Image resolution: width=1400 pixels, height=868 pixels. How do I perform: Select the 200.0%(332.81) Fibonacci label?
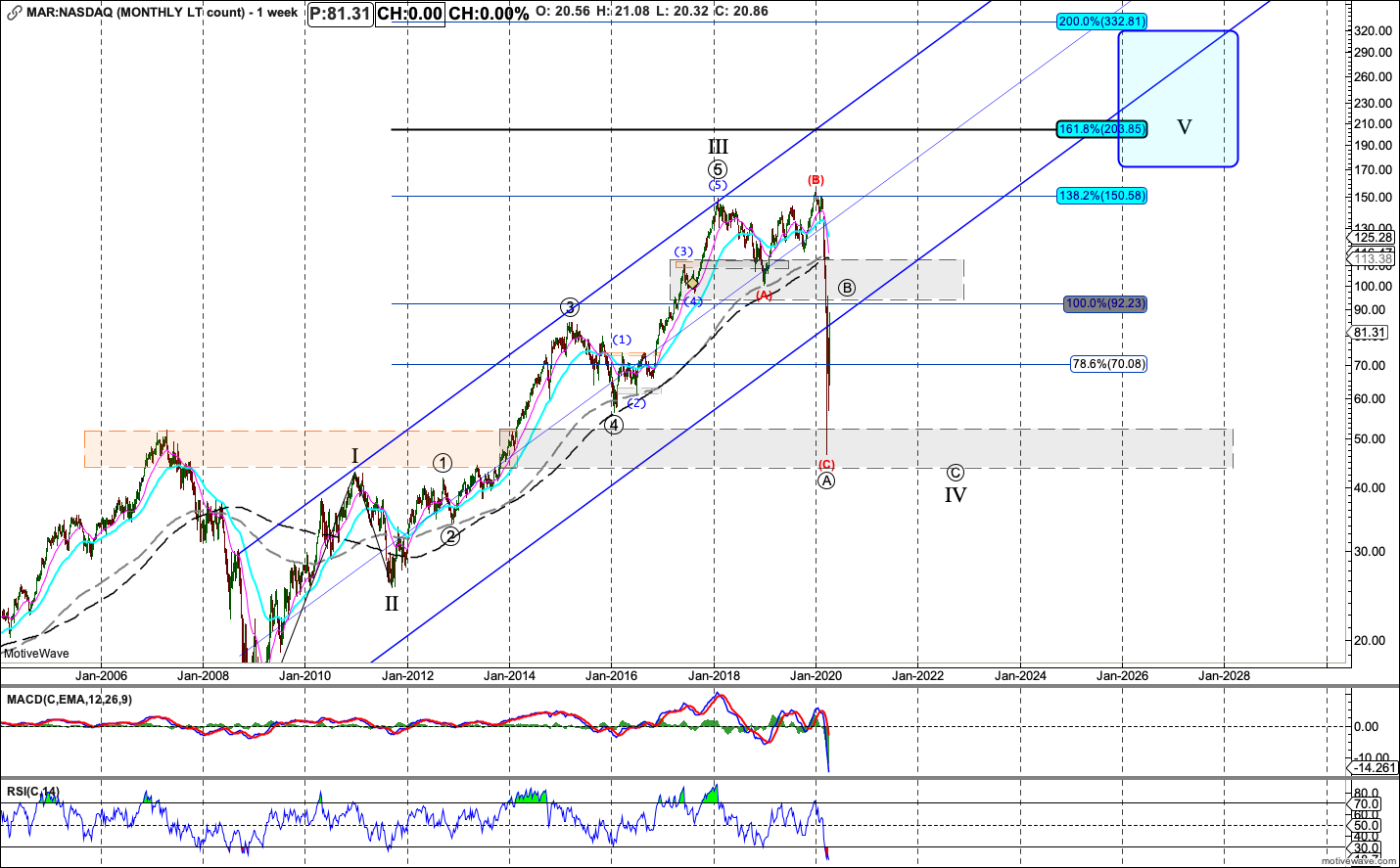click(1101, 22)
